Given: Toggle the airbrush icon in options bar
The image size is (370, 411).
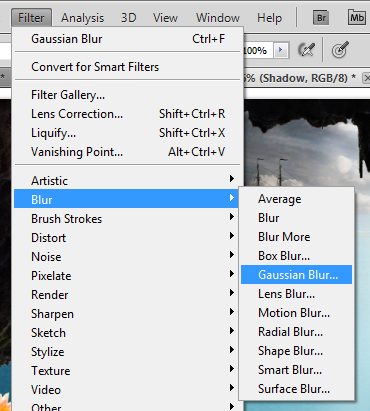Looking at the screenshot, I should click(306, 50).
